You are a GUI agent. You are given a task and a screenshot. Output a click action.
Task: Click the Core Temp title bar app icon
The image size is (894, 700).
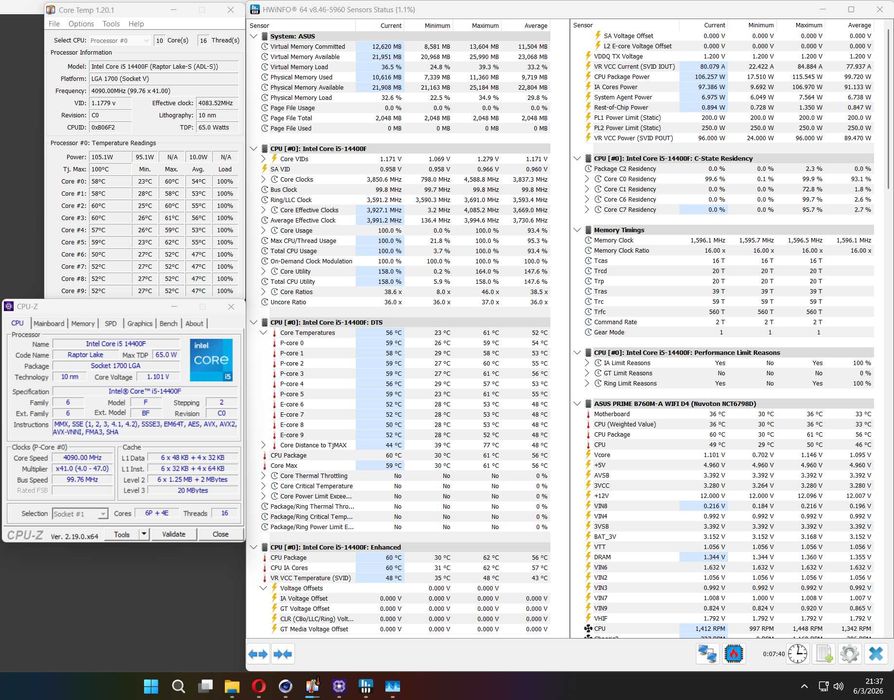51,10
